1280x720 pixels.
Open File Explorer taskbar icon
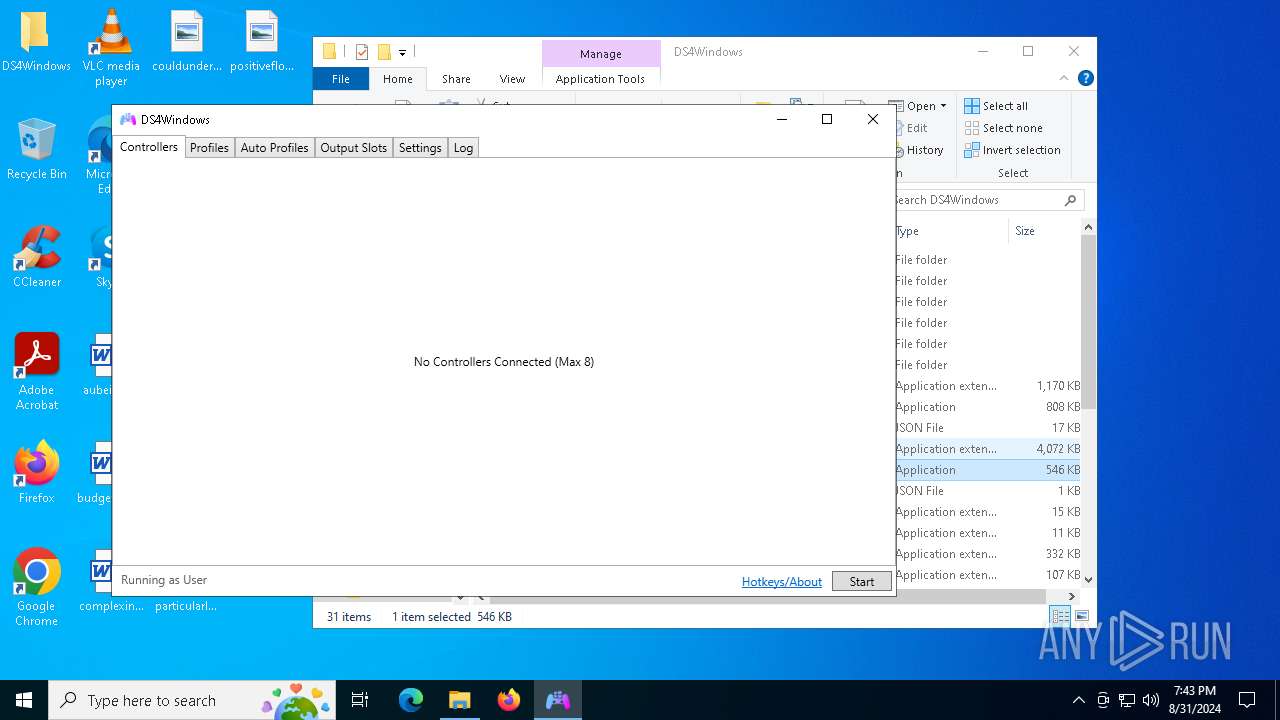coord(460,700)
